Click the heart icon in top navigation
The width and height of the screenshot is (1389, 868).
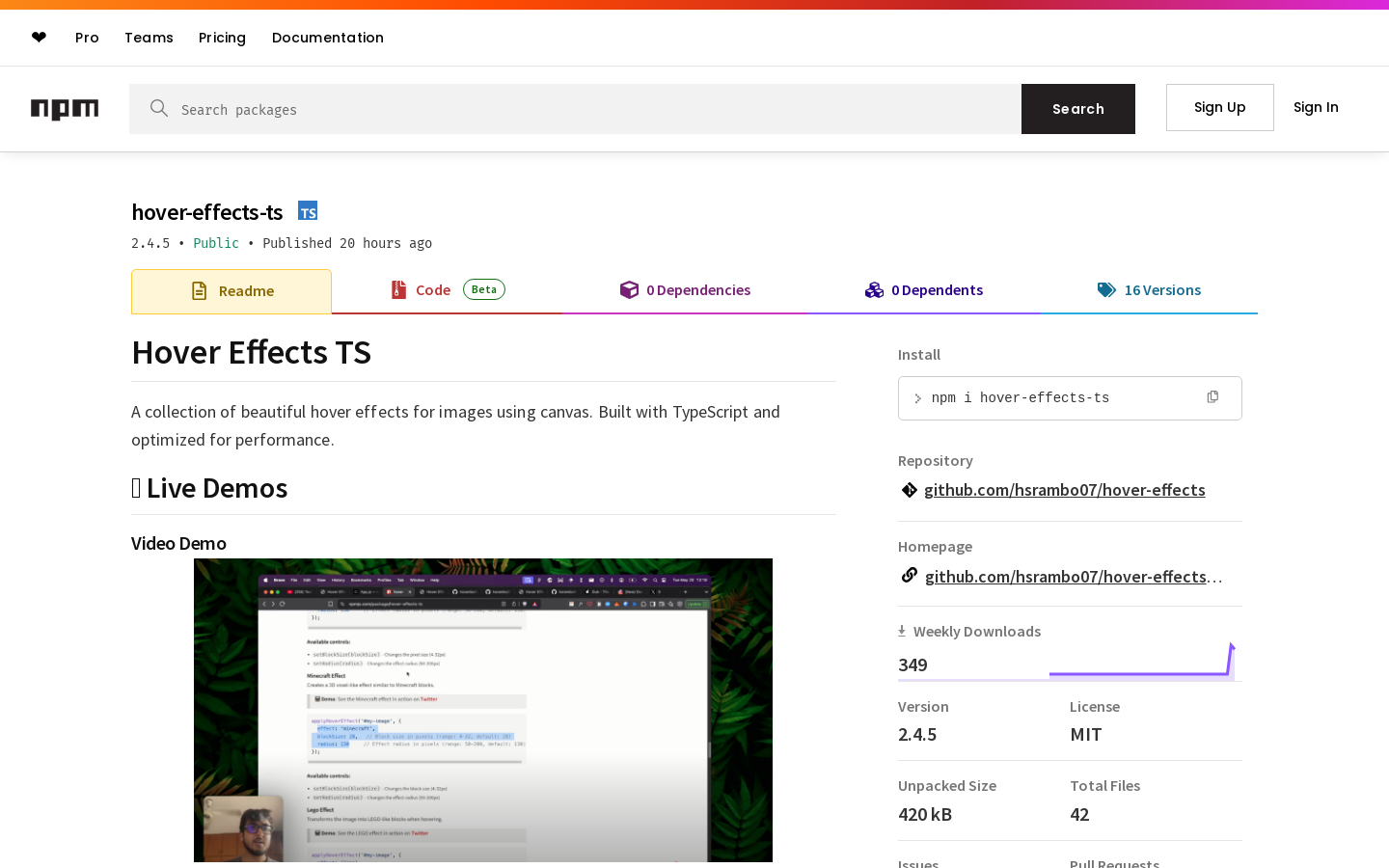click(x=39, y=38)
